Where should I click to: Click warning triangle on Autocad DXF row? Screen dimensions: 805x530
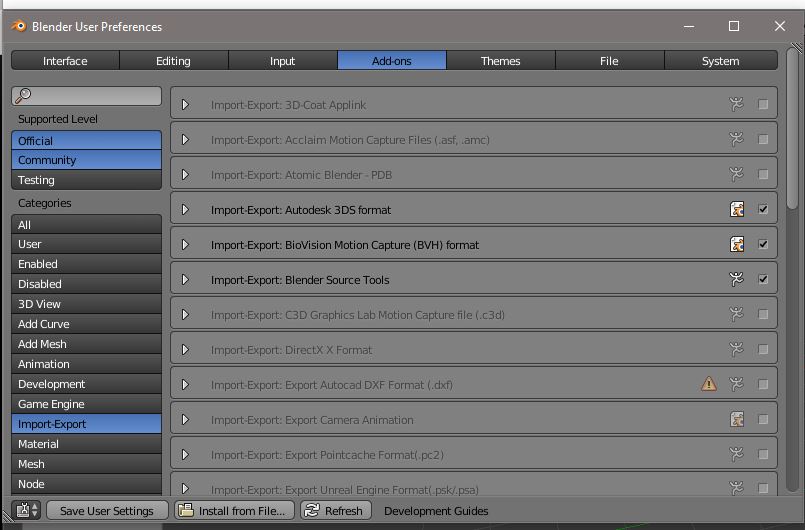click(x=709, y=384)
